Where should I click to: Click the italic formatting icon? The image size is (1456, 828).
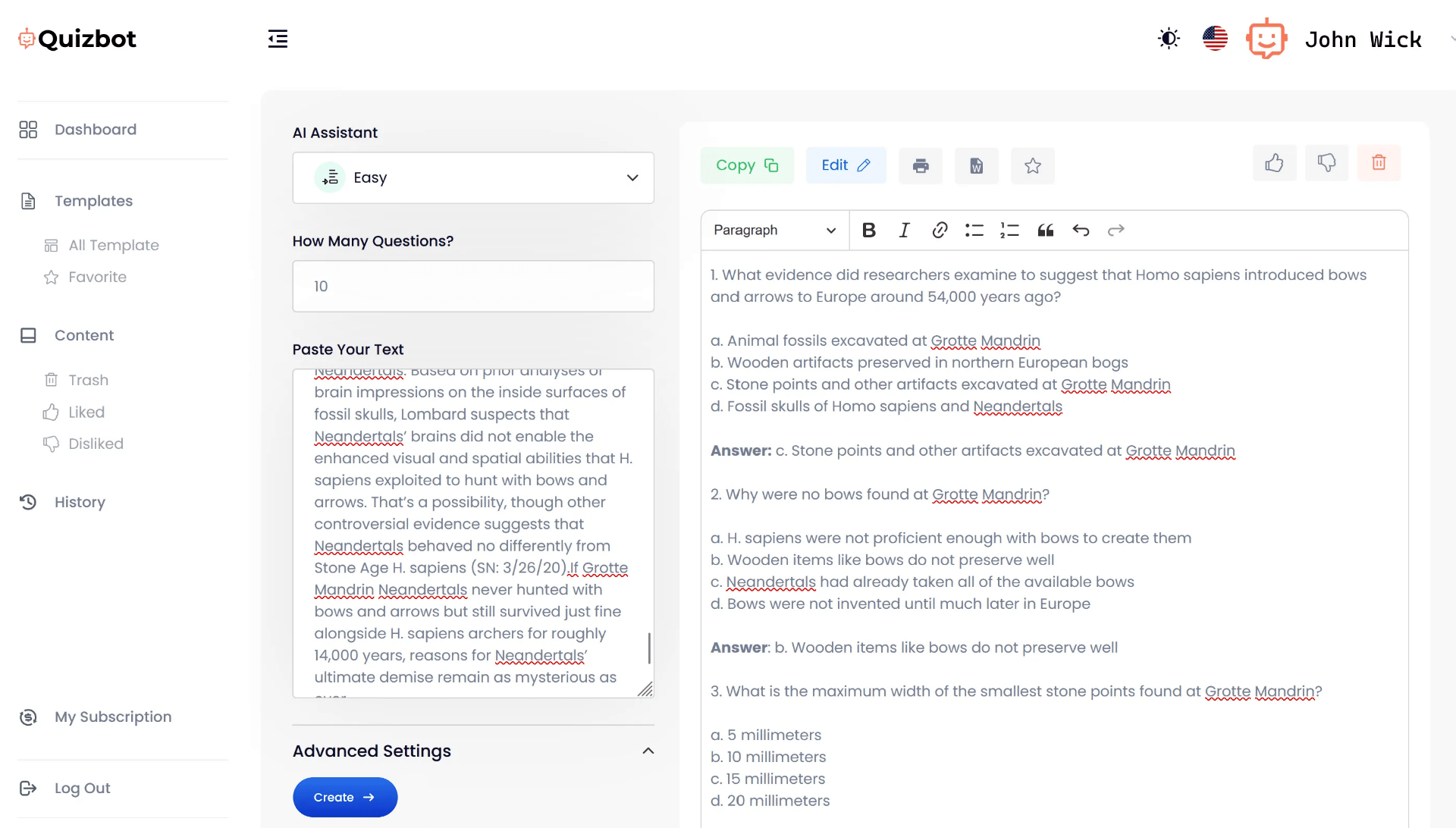pyautogui.click(x=903, y=230)
